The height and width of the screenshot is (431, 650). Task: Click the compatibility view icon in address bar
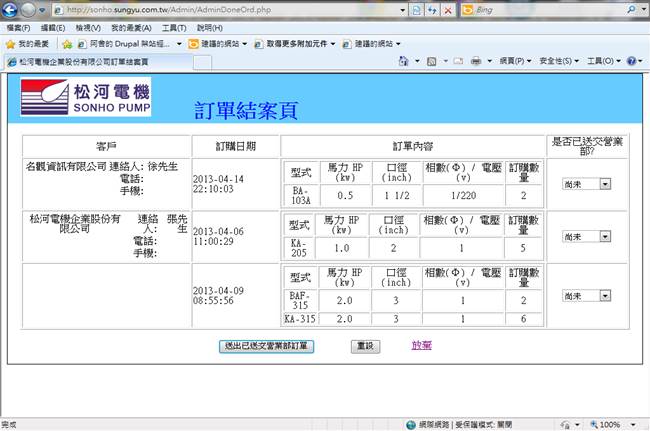[416, 10]
